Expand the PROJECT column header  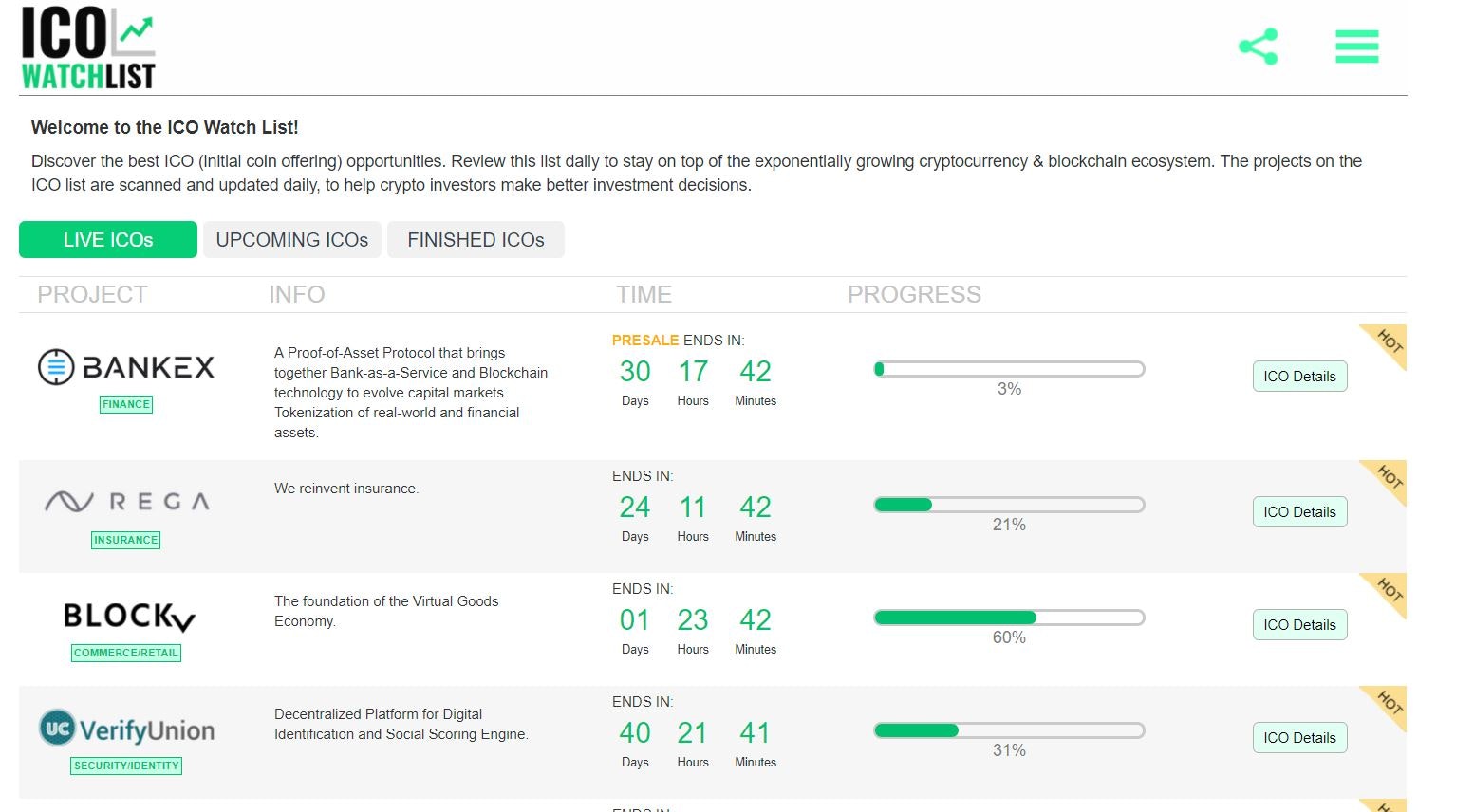[x=92, y=294]
